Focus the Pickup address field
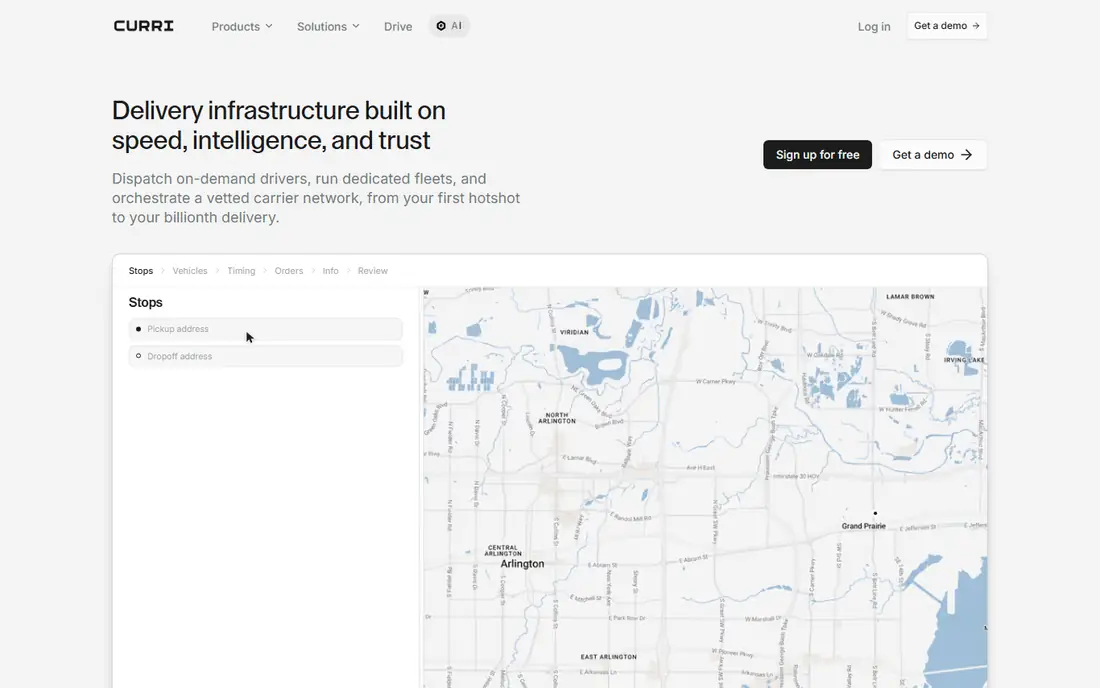The height and width of the screenshot is (688, 1100). pyautogui.click(x=265, y=329)
